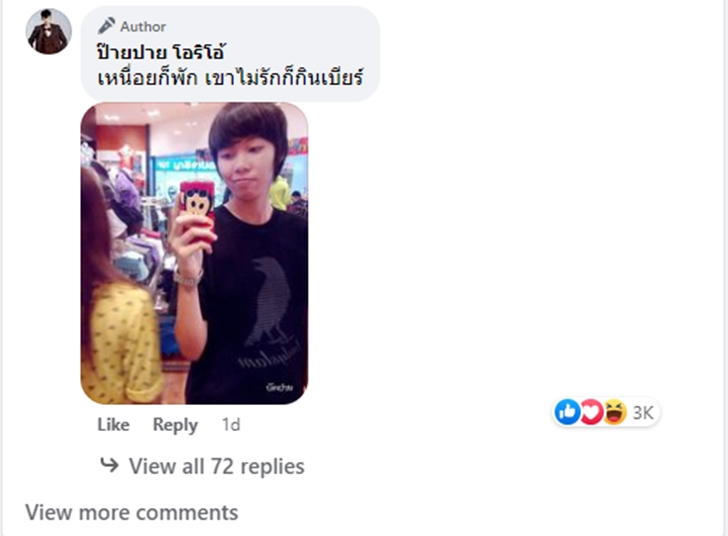
Task: Open the attached mirror selfie photo
Action: coord(194,253)
